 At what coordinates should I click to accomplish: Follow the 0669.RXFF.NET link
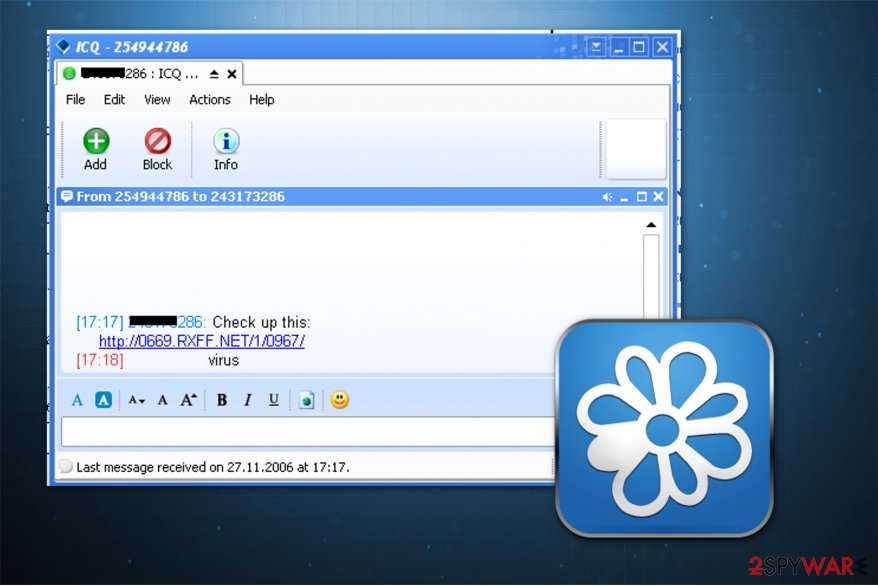pos(202,341)
